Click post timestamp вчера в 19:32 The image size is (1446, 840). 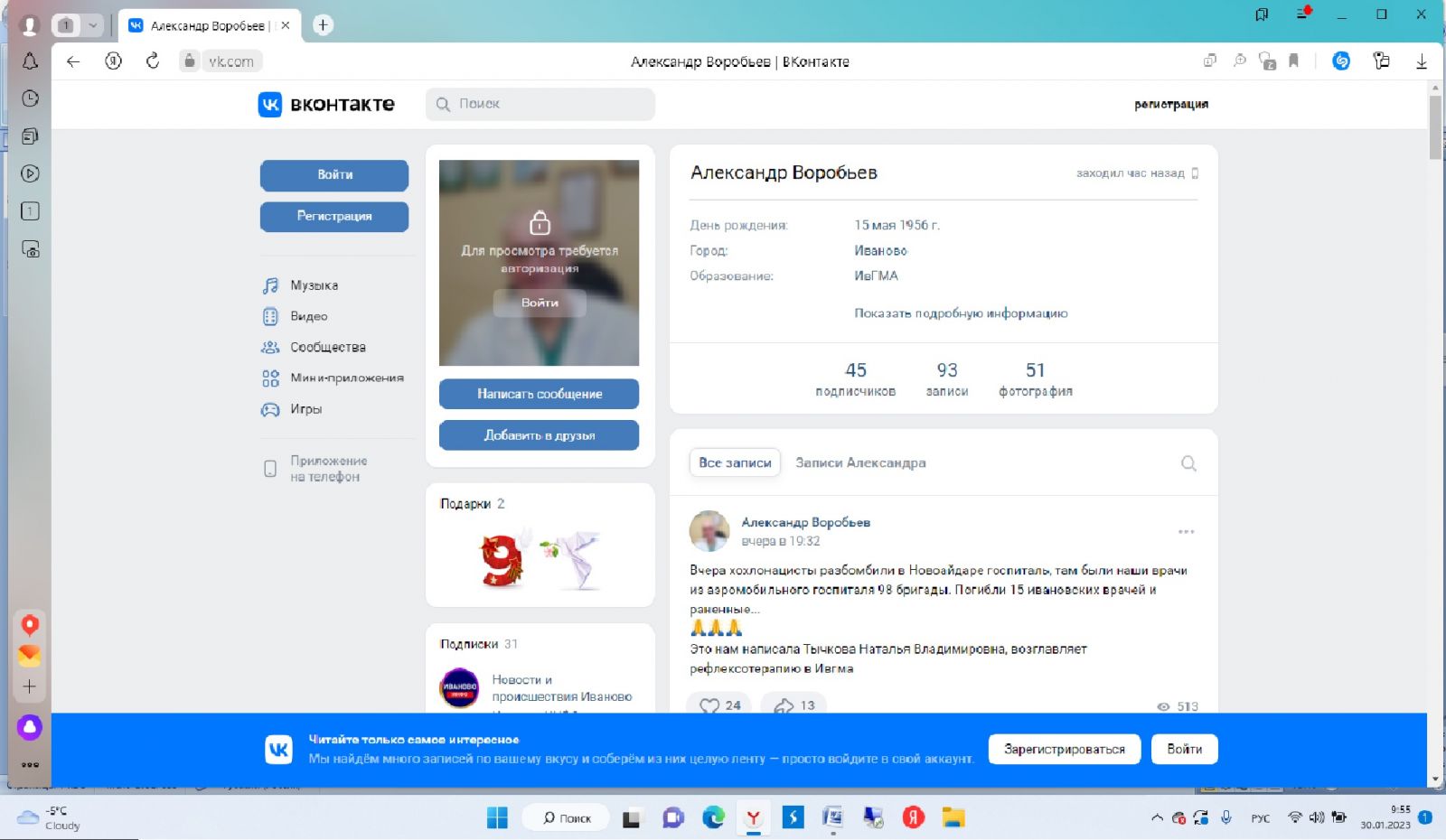[780, 541]
